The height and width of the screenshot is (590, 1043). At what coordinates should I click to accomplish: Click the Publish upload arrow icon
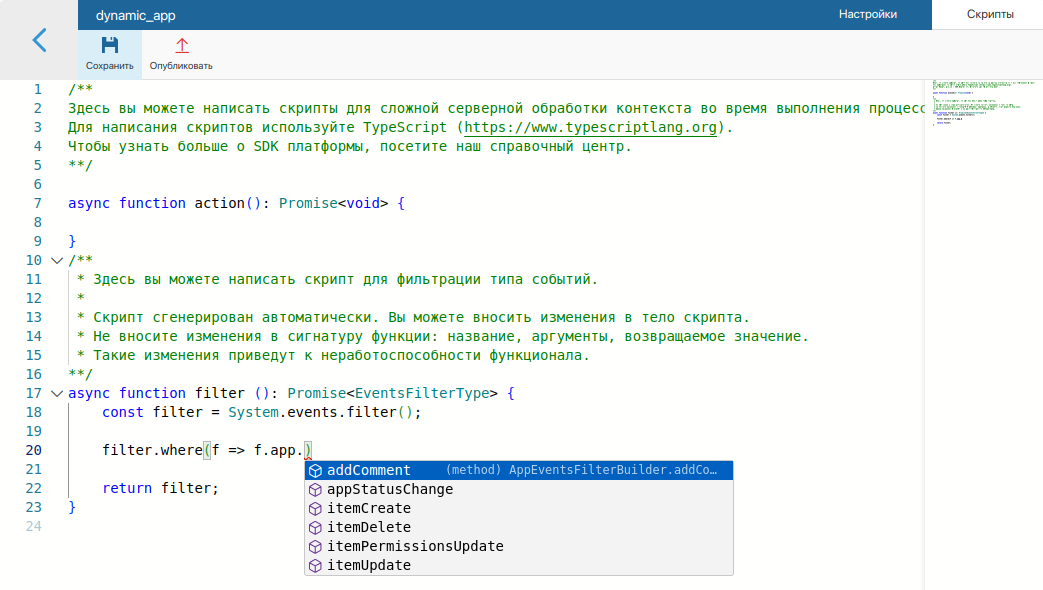pyautogui.click(x=181, y=45)
